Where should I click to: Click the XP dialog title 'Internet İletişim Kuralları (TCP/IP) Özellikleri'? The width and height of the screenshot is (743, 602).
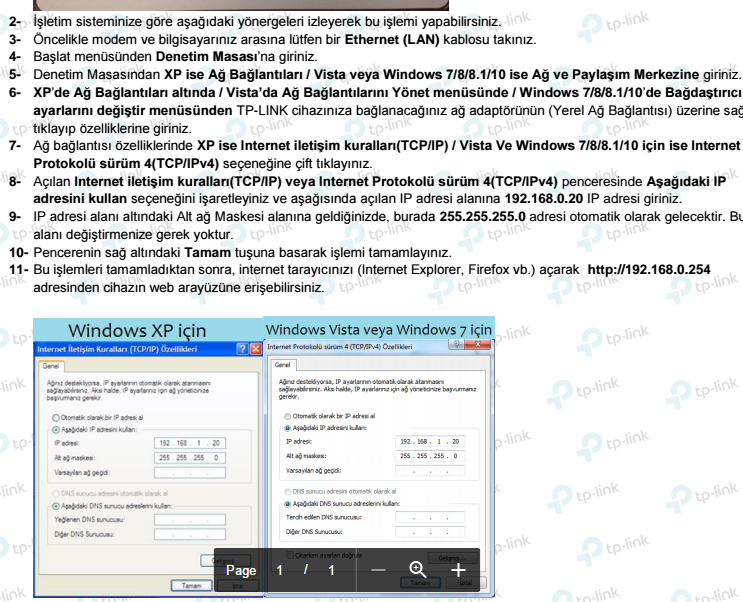(x=117, y=349)
